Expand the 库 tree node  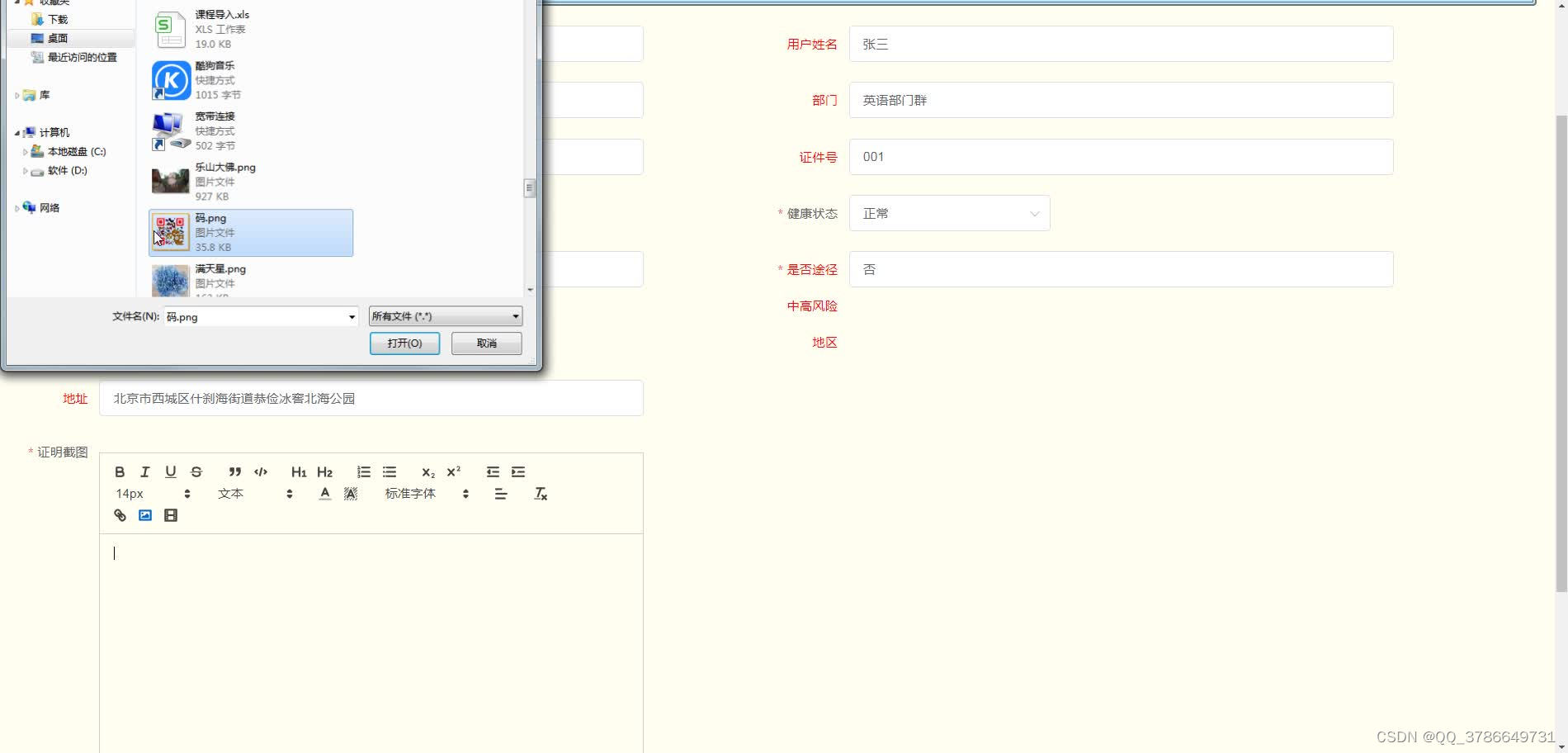click(17, 96)
